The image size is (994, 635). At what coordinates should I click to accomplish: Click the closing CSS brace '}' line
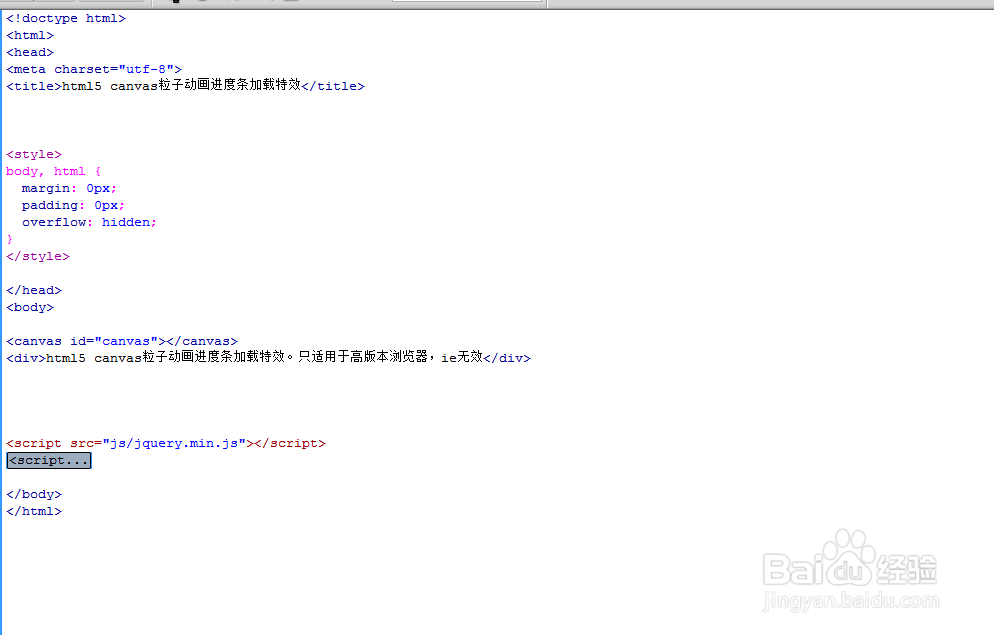10,240
